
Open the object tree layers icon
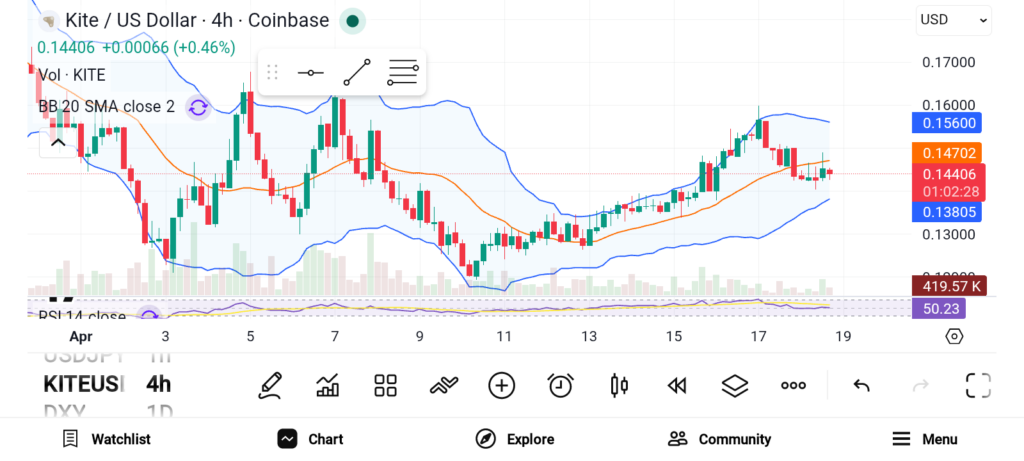point(735,386)
